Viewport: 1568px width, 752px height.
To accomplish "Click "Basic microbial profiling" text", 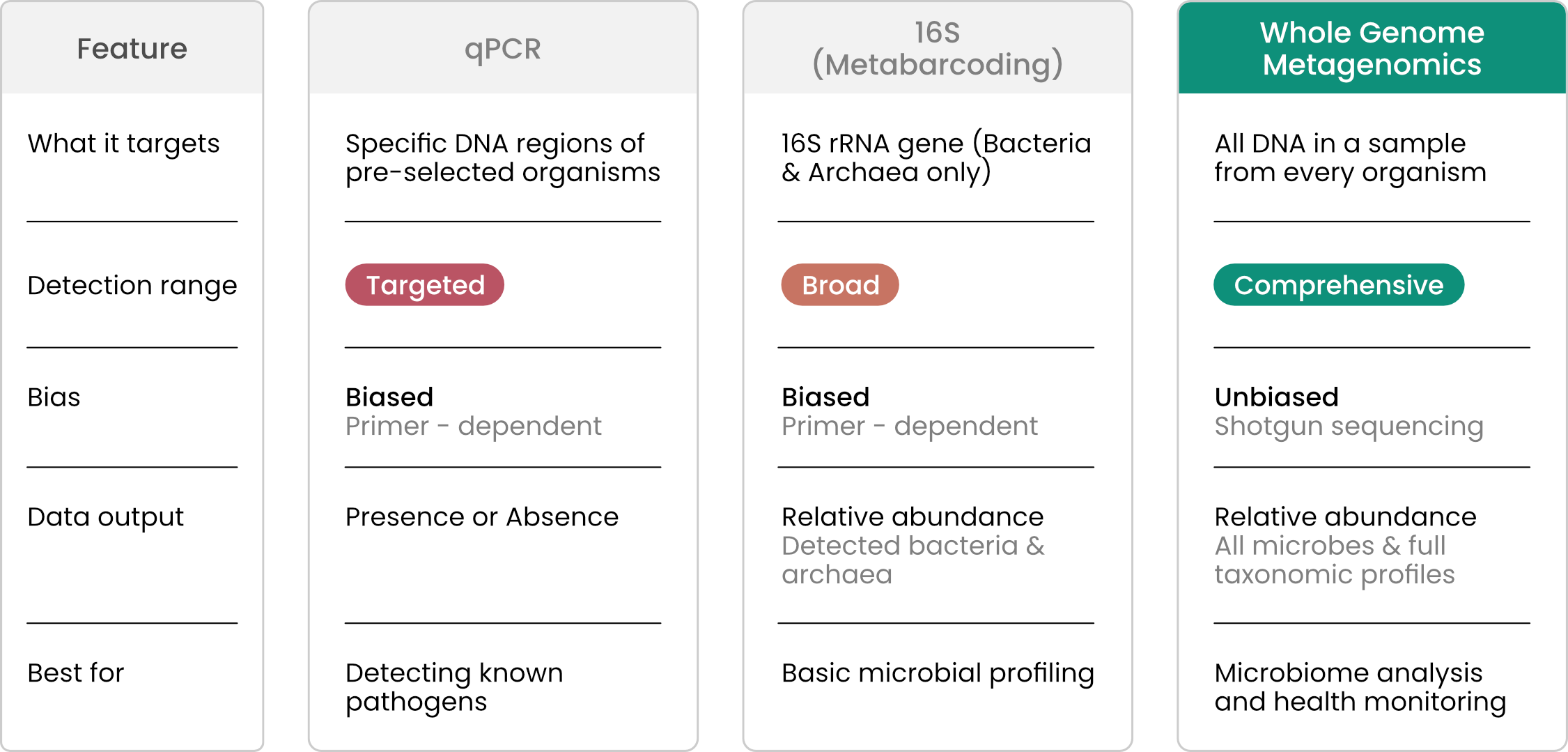I will (x=937, y=673).
